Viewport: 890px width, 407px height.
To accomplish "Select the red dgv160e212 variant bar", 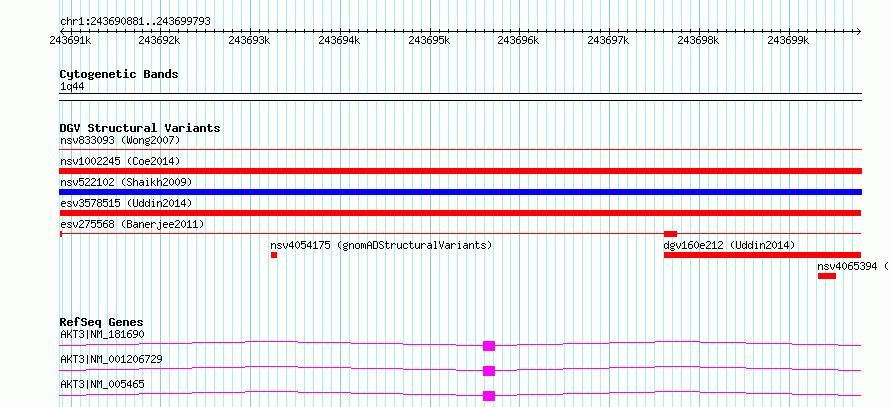I will point(762,255).
